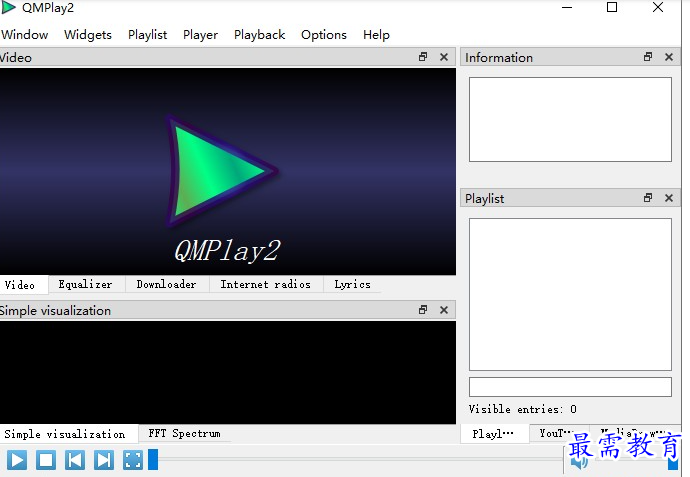Float the Information dock panel

click(648, 57)
